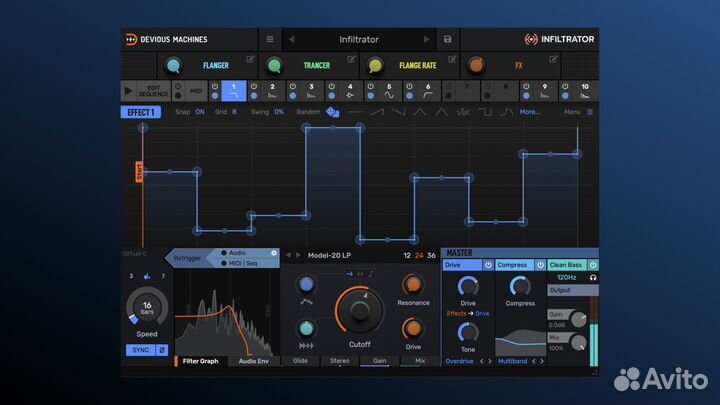Select previous filter model arrow
Viewport: 720px width, 405px height.
tap(288, 255)
